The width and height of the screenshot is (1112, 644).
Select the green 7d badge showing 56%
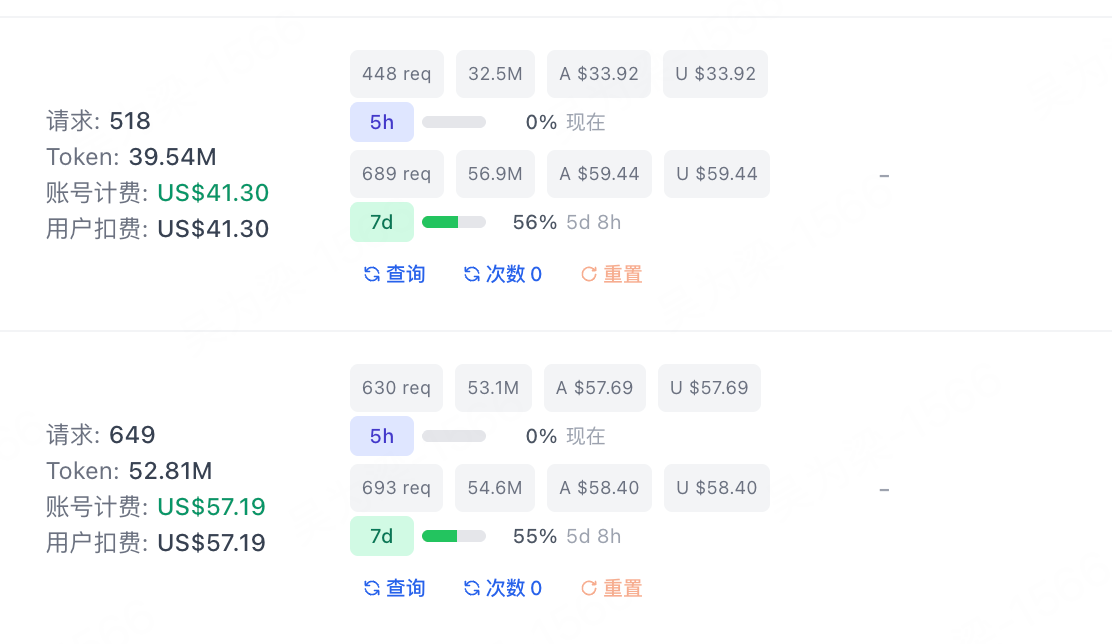[382, 222]
